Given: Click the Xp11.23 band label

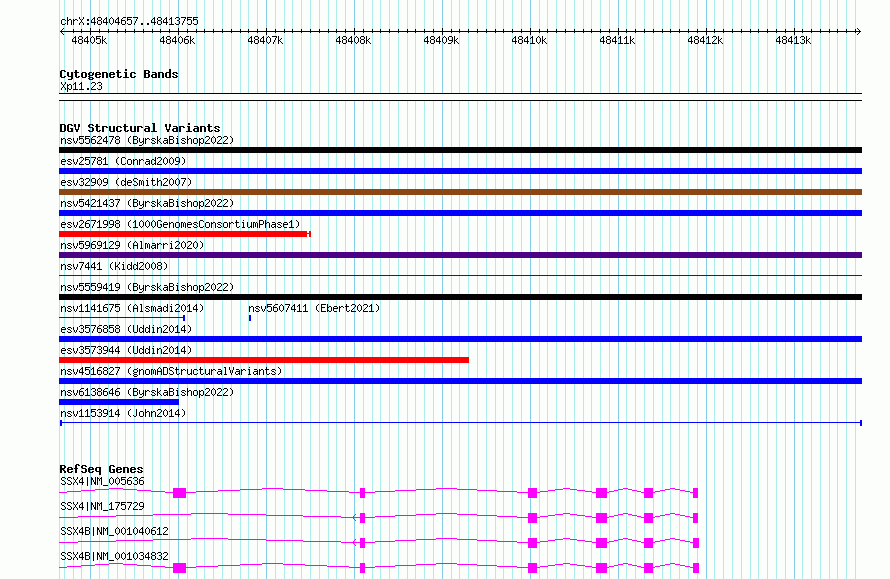Looking at the screenshot, I should point(81,86).
